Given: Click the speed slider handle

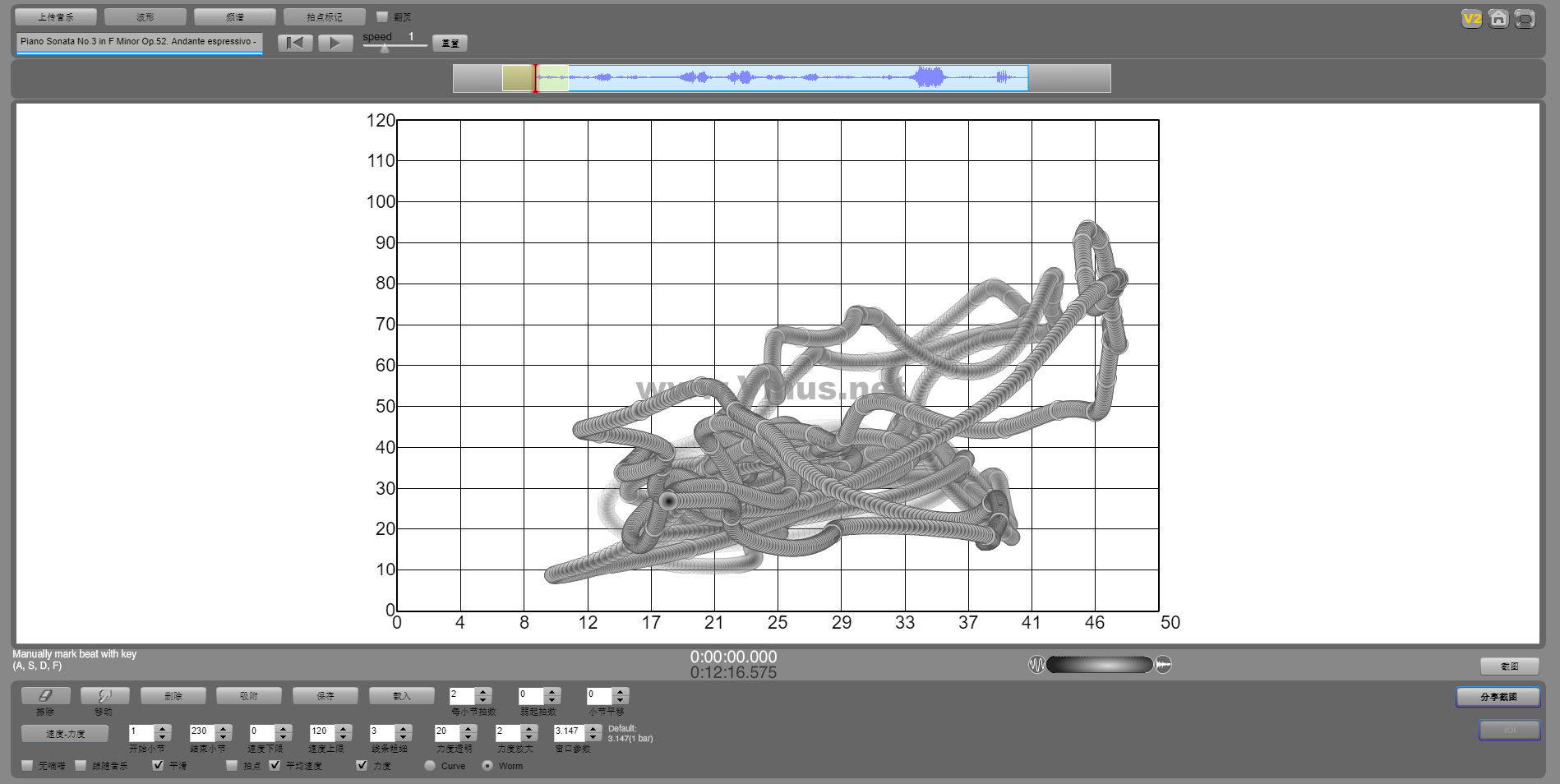Looking at the screenshot, I should coord(385,48).
